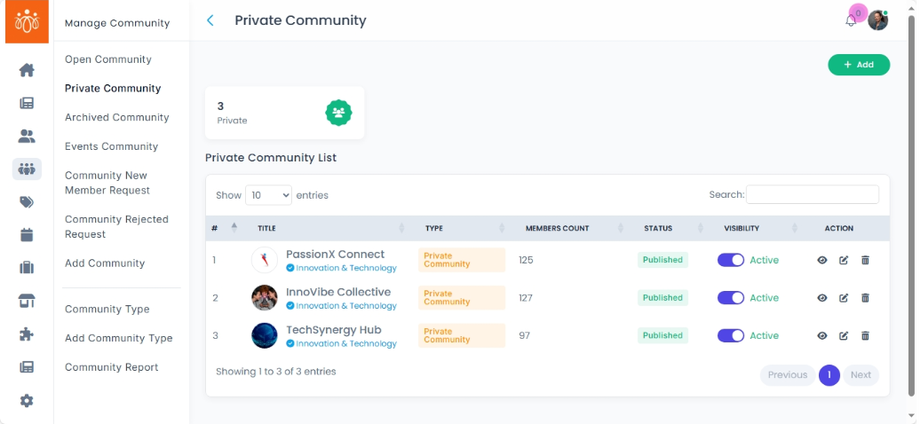Viewport: 920px width, 424px height.
Task: Click the back arrow beside Private Community
Action: pos(210,20)
